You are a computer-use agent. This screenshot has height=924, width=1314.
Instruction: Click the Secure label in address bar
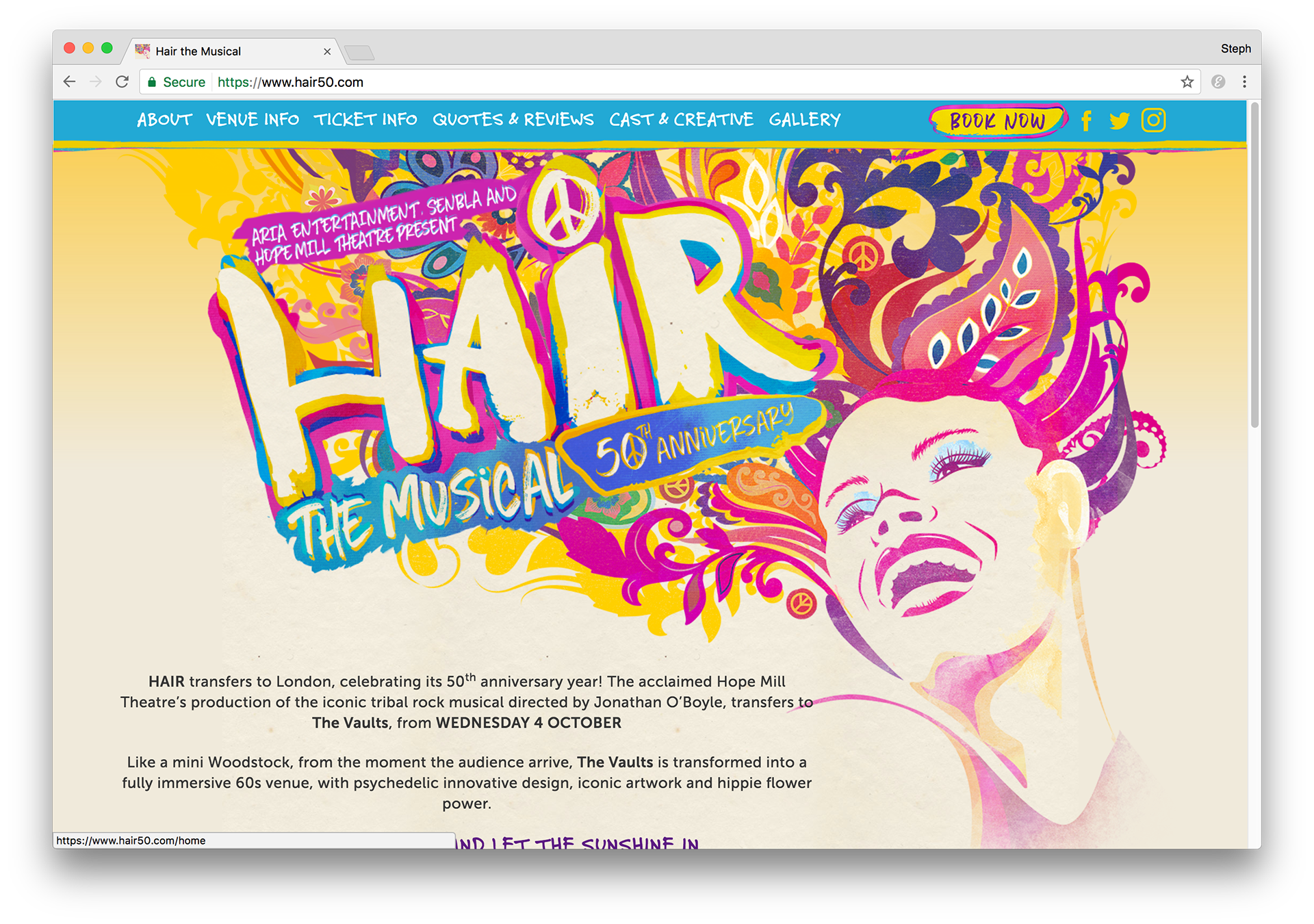[x=184, y=82]
